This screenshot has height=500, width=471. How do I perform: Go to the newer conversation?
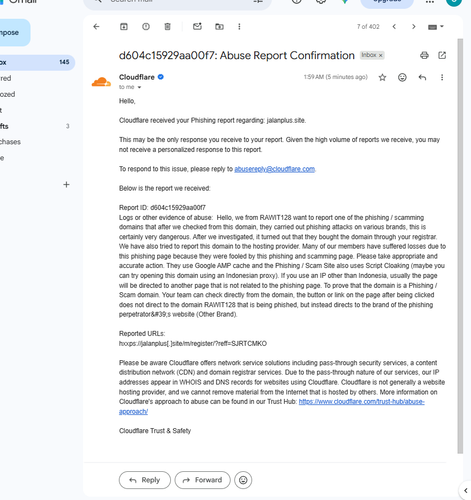(x=394, y=27)
